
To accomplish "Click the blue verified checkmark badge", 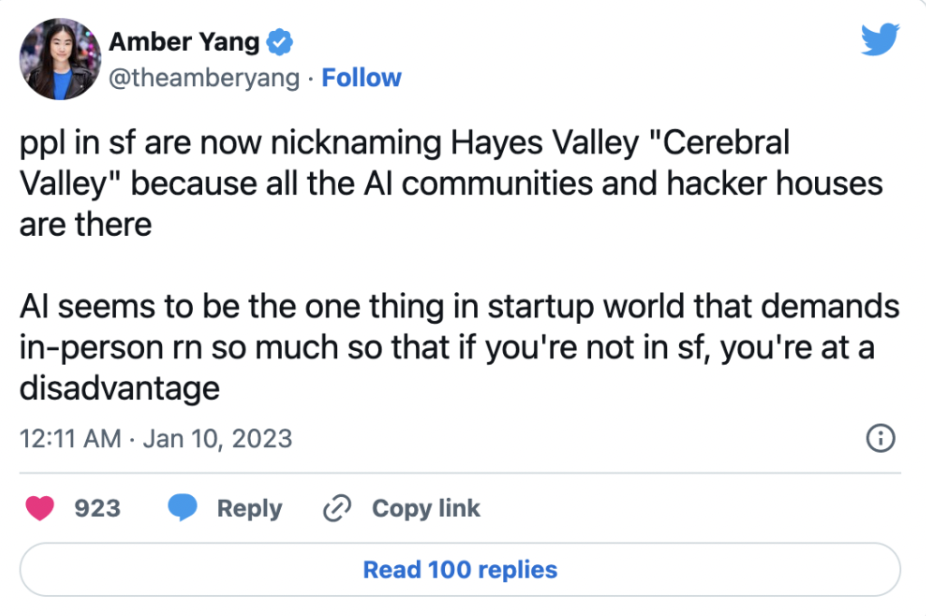I will pos(281,42).
